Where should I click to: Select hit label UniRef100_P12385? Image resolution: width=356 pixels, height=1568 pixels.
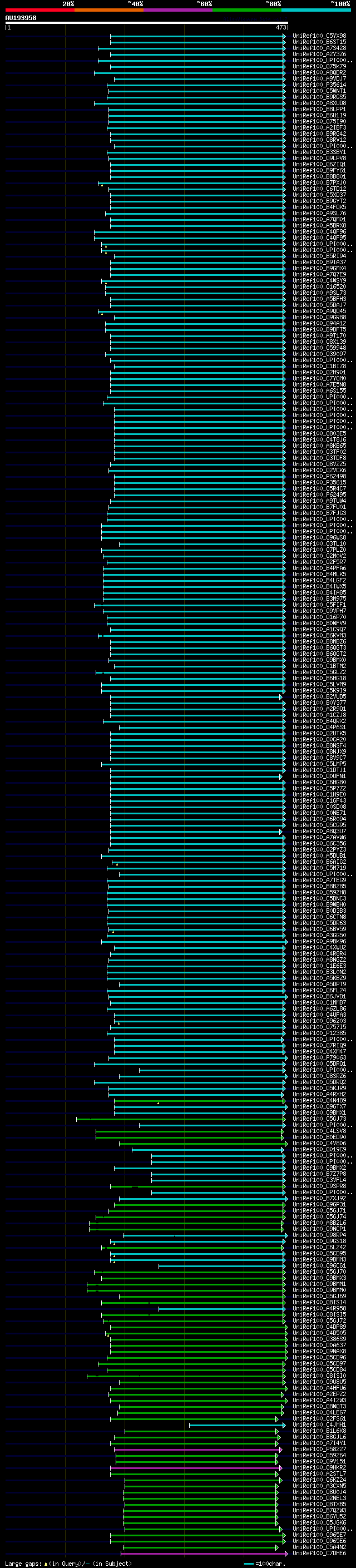pyautogui.click(x=319, y=1033)
